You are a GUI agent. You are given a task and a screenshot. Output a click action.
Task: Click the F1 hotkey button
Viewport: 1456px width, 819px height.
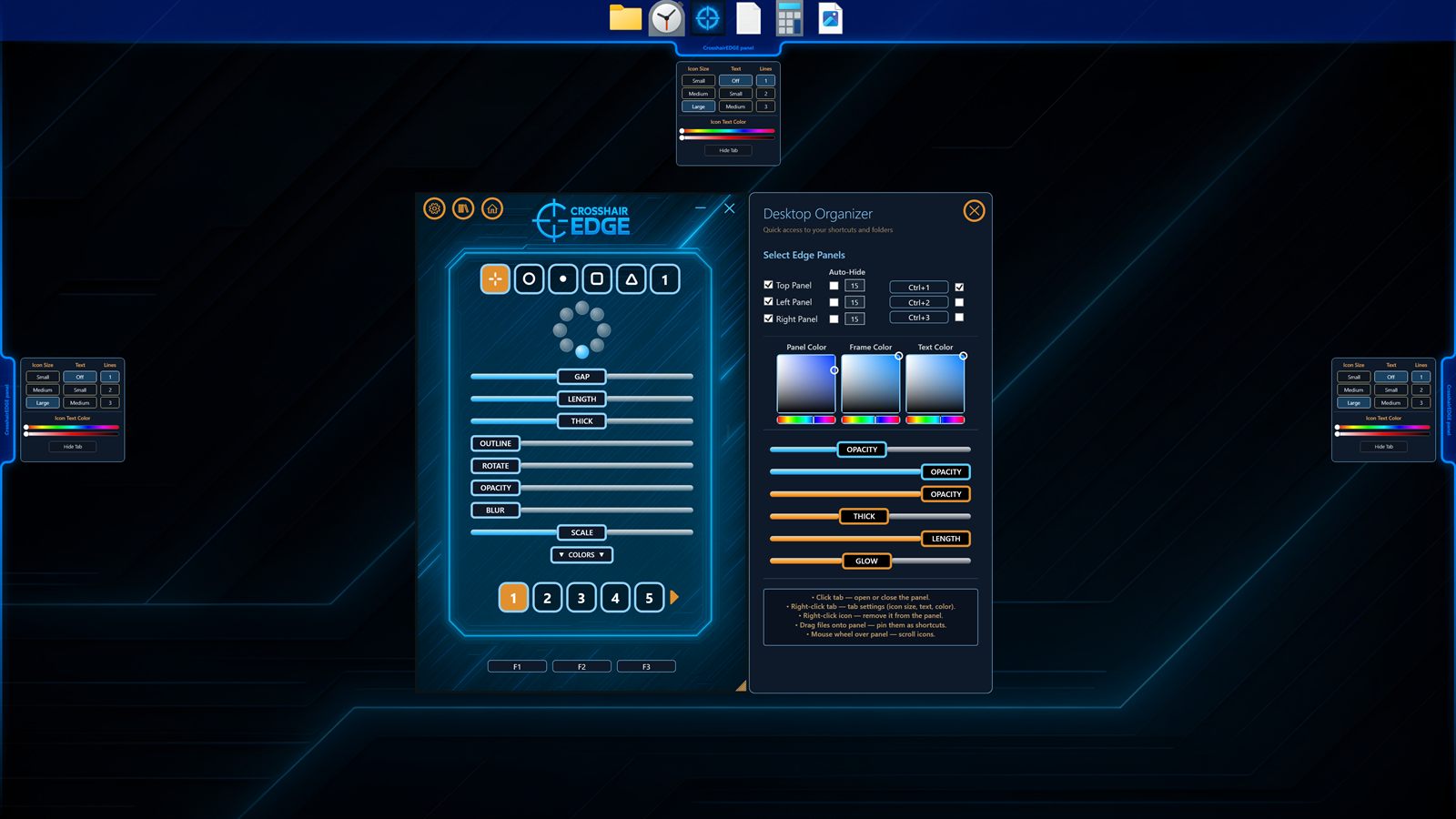pos(517,666)
